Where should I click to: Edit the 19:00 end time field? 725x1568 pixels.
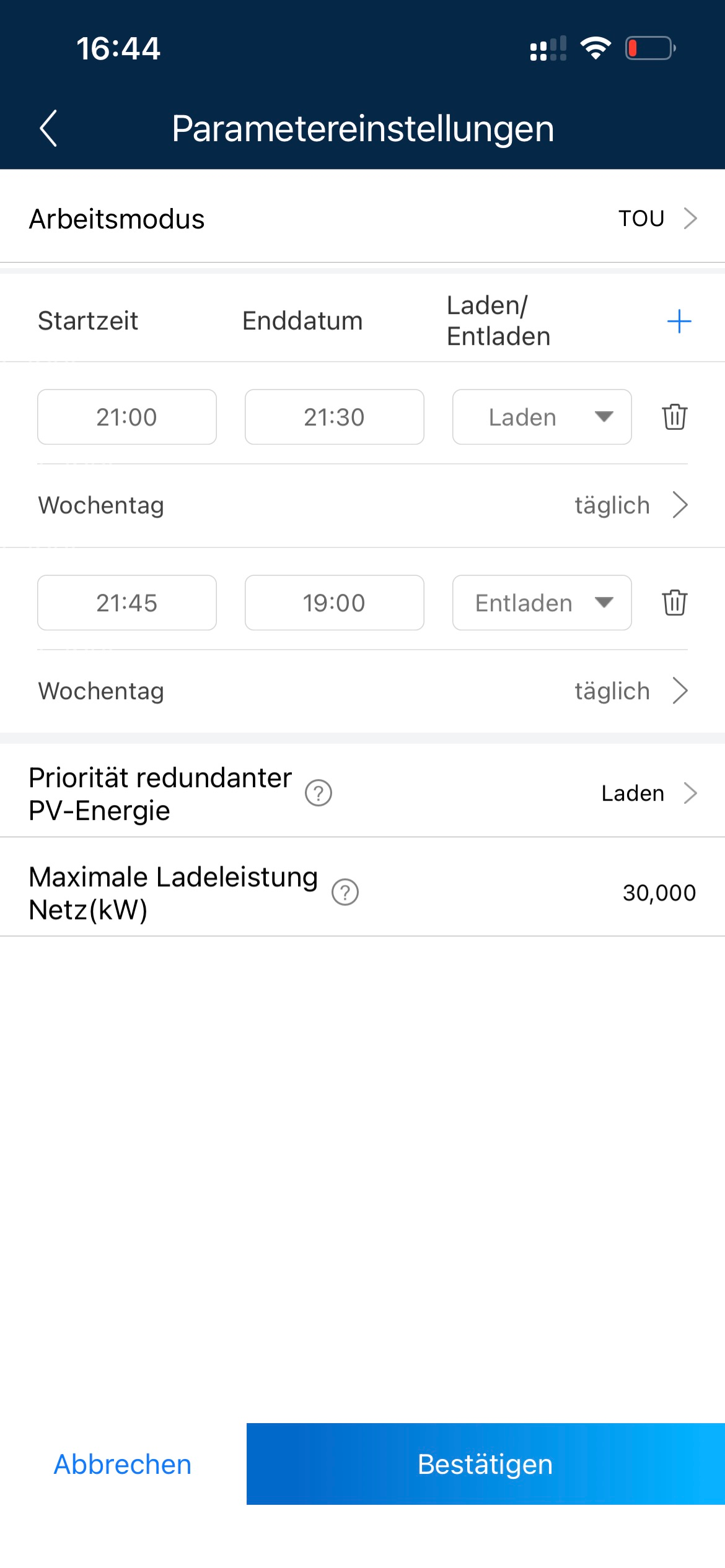coord(335,603)
